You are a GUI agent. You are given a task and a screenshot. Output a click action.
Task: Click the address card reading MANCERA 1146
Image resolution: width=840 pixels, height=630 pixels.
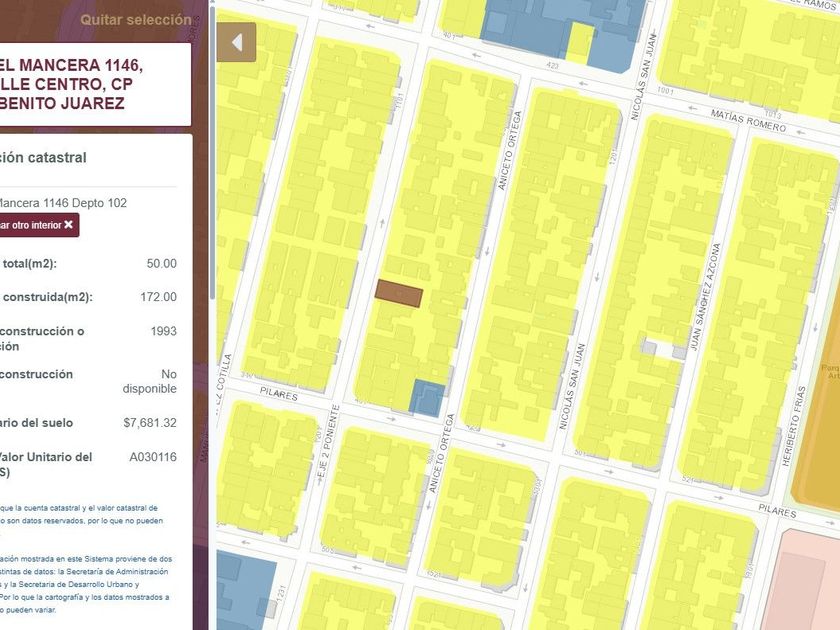tap(95, 84)
